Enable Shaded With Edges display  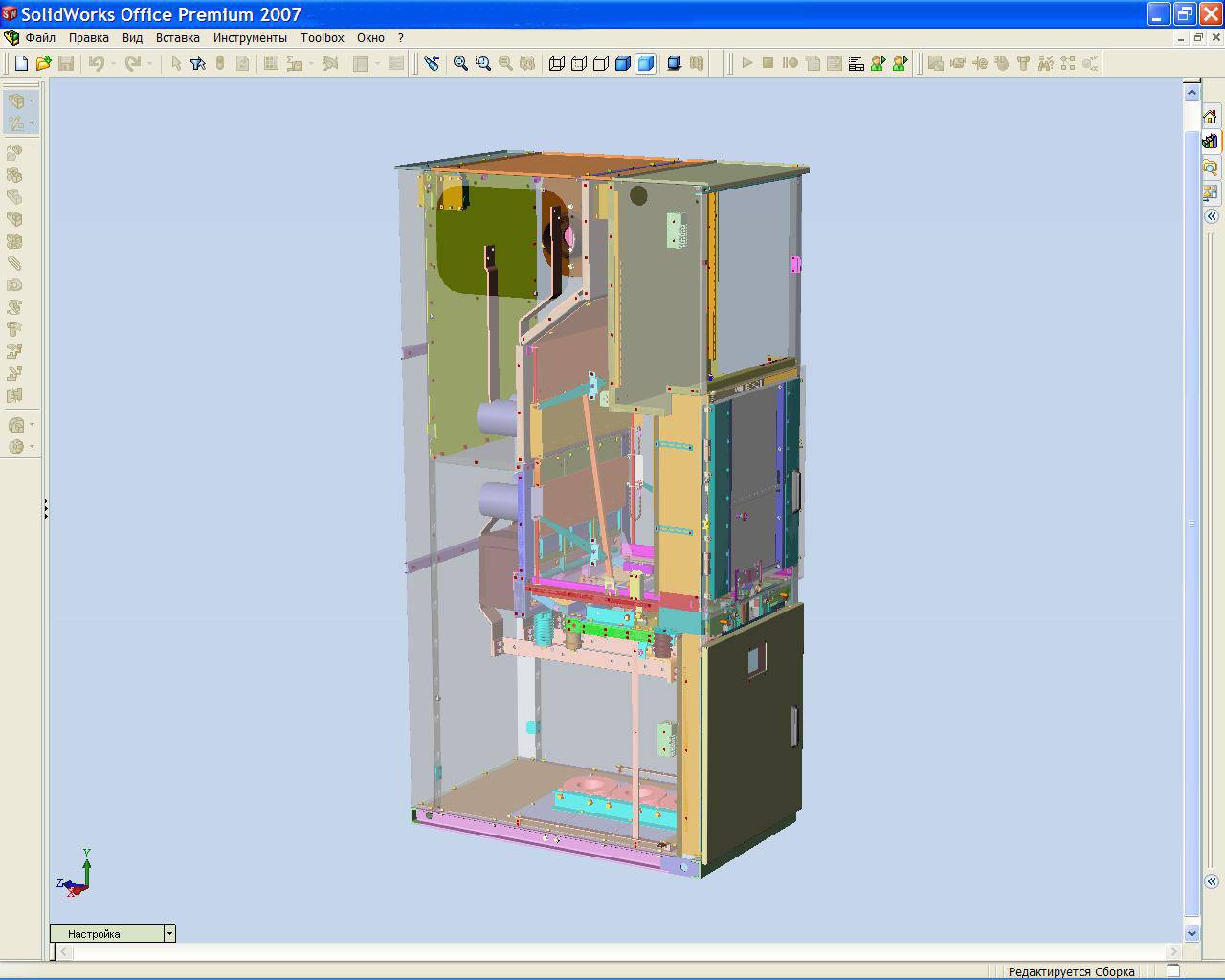click(x=623, y=63)
